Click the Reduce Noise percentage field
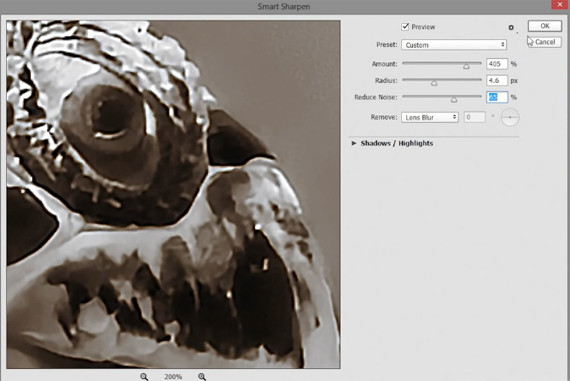This screenshot has width=570, height=381. pos(497,97)
